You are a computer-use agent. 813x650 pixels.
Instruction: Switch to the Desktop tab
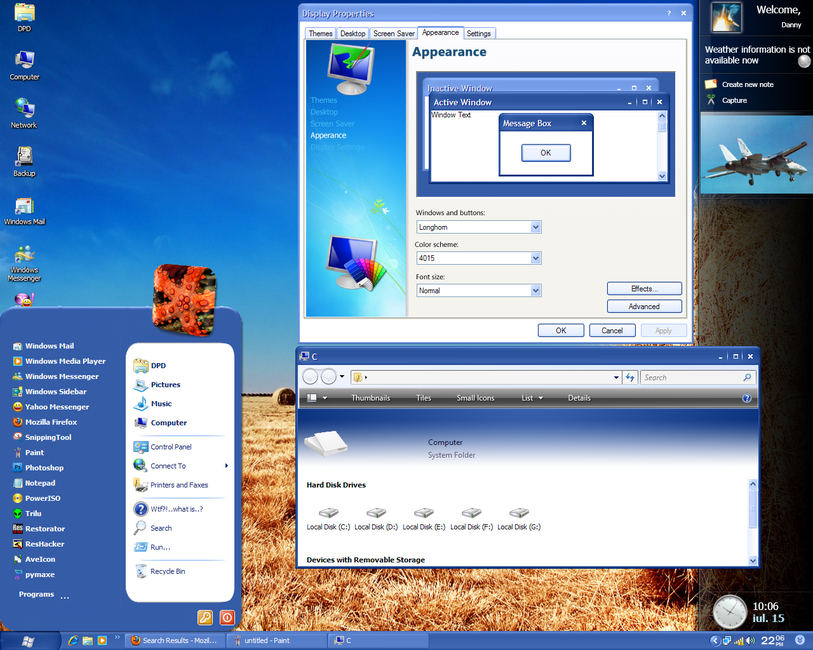(x=353, y=33)
